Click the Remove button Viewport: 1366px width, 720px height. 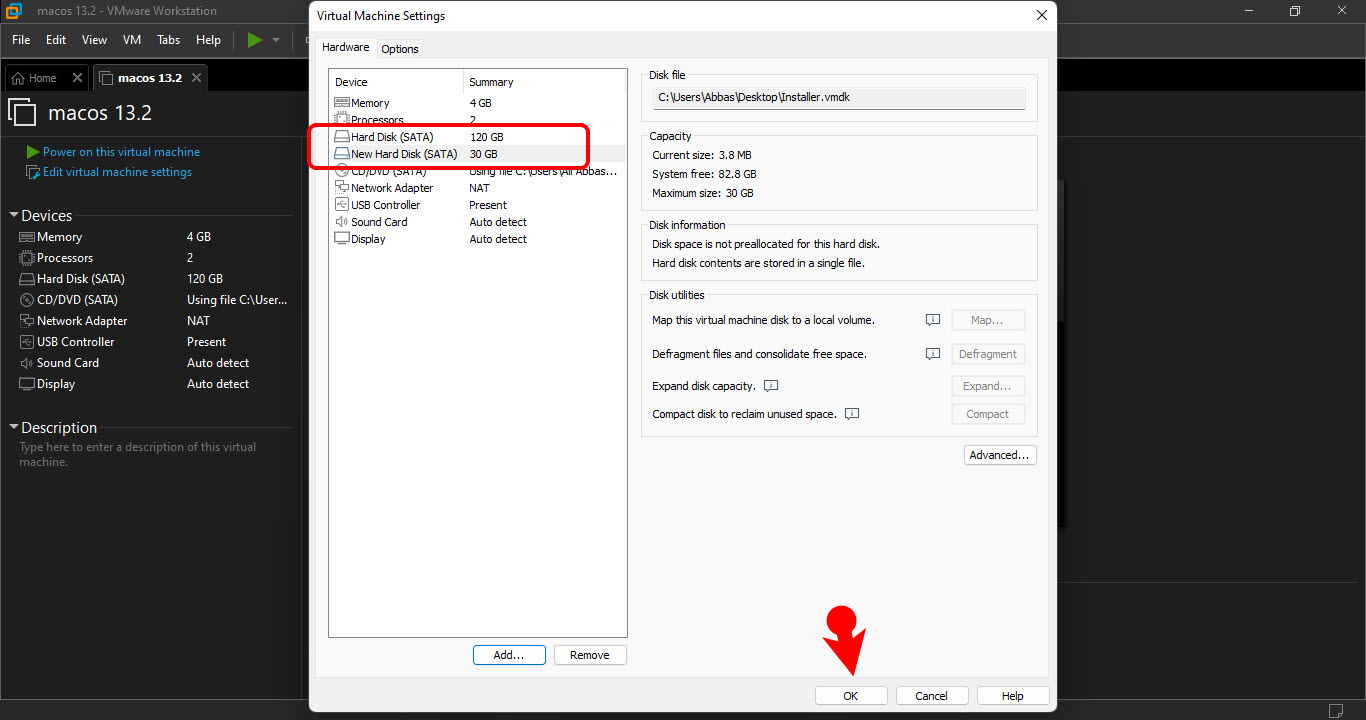tap(590, 655)
